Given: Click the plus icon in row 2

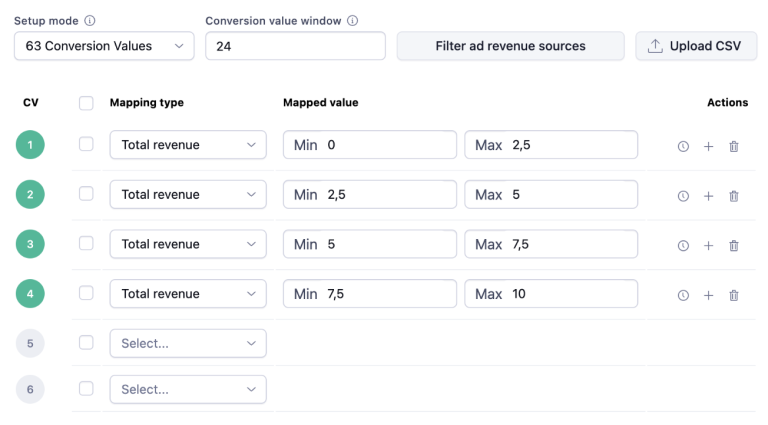Looking at the screenshot, I should pyautogui.click(x=708, y=196).
